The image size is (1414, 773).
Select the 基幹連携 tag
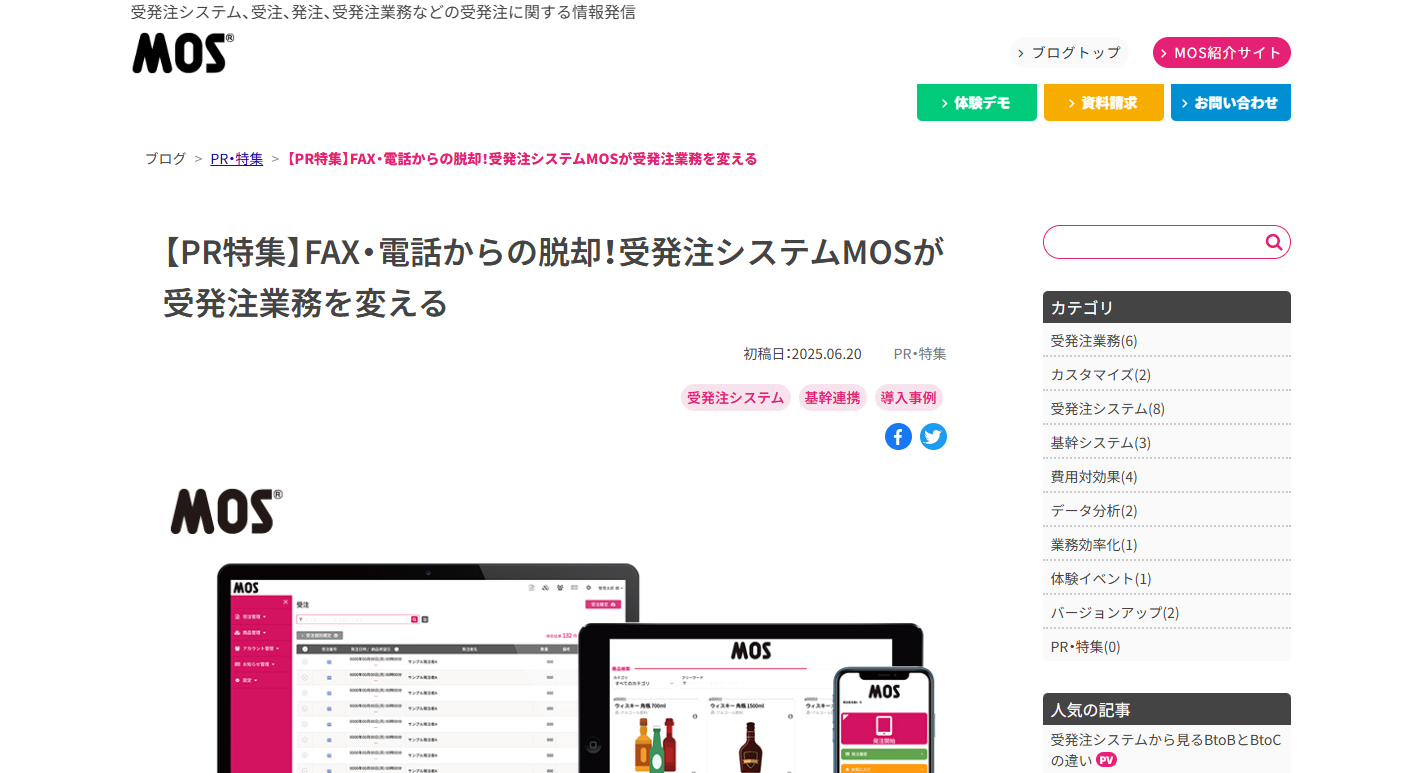coord(832,397)
